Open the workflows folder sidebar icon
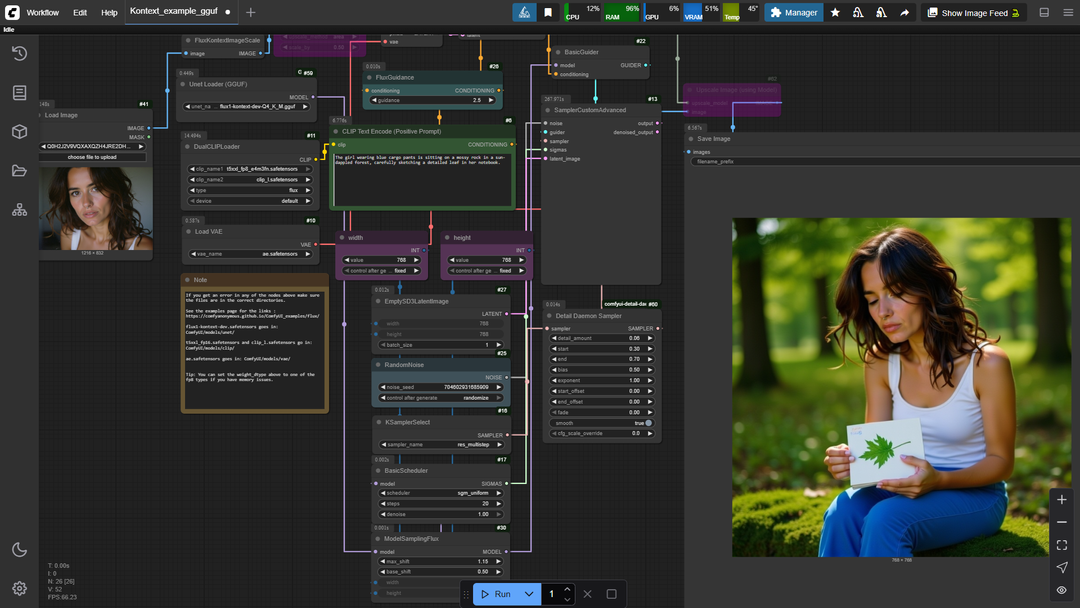The image size is (1080, 608). coord(19,171)
